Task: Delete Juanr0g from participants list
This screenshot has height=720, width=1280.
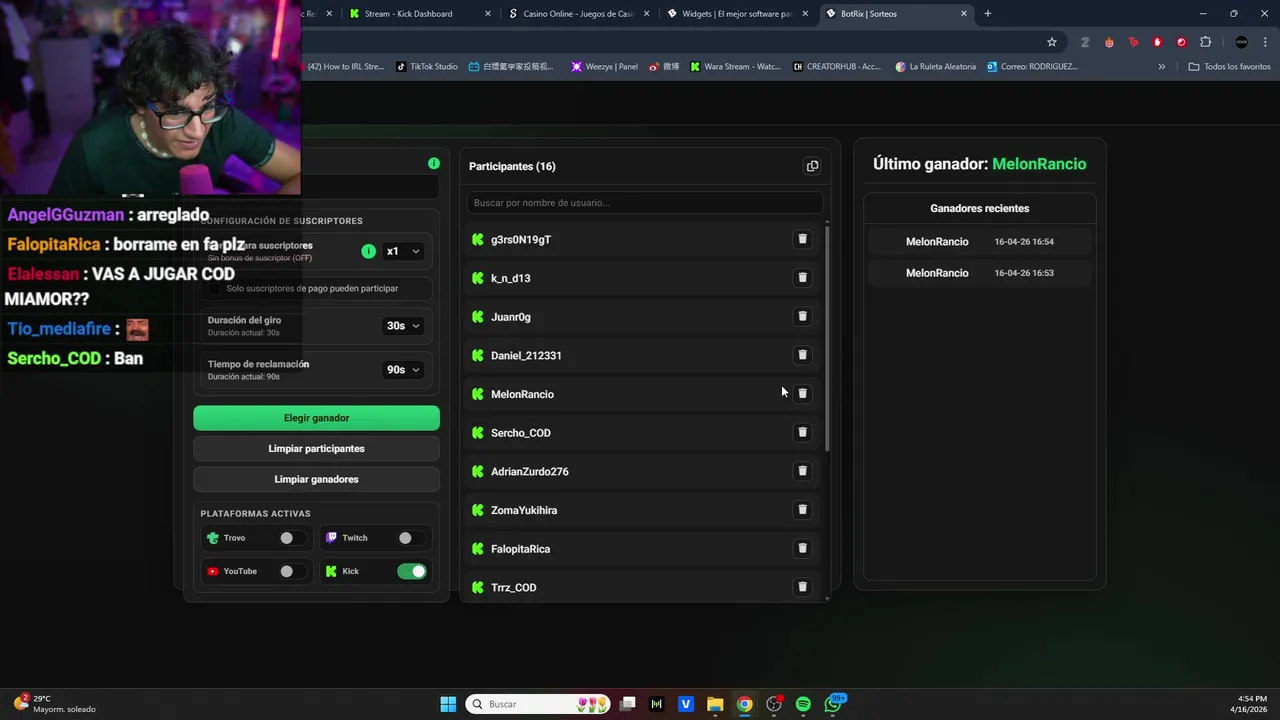Action: click(802, 316)
